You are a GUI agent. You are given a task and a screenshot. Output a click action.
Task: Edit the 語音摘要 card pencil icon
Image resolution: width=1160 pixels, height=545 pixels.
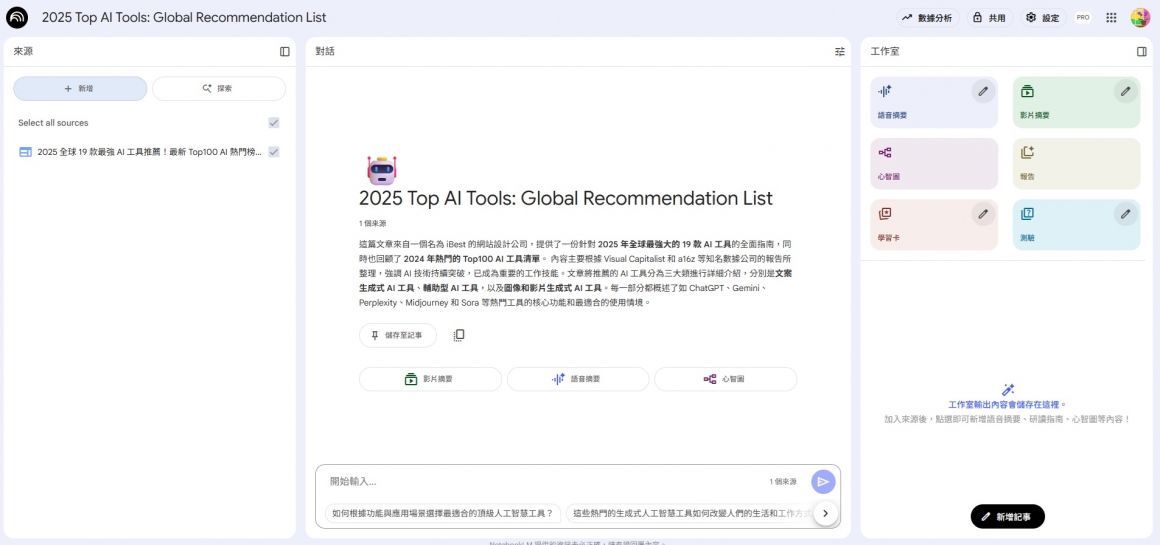pyautogui.click(x=983, y=92)
